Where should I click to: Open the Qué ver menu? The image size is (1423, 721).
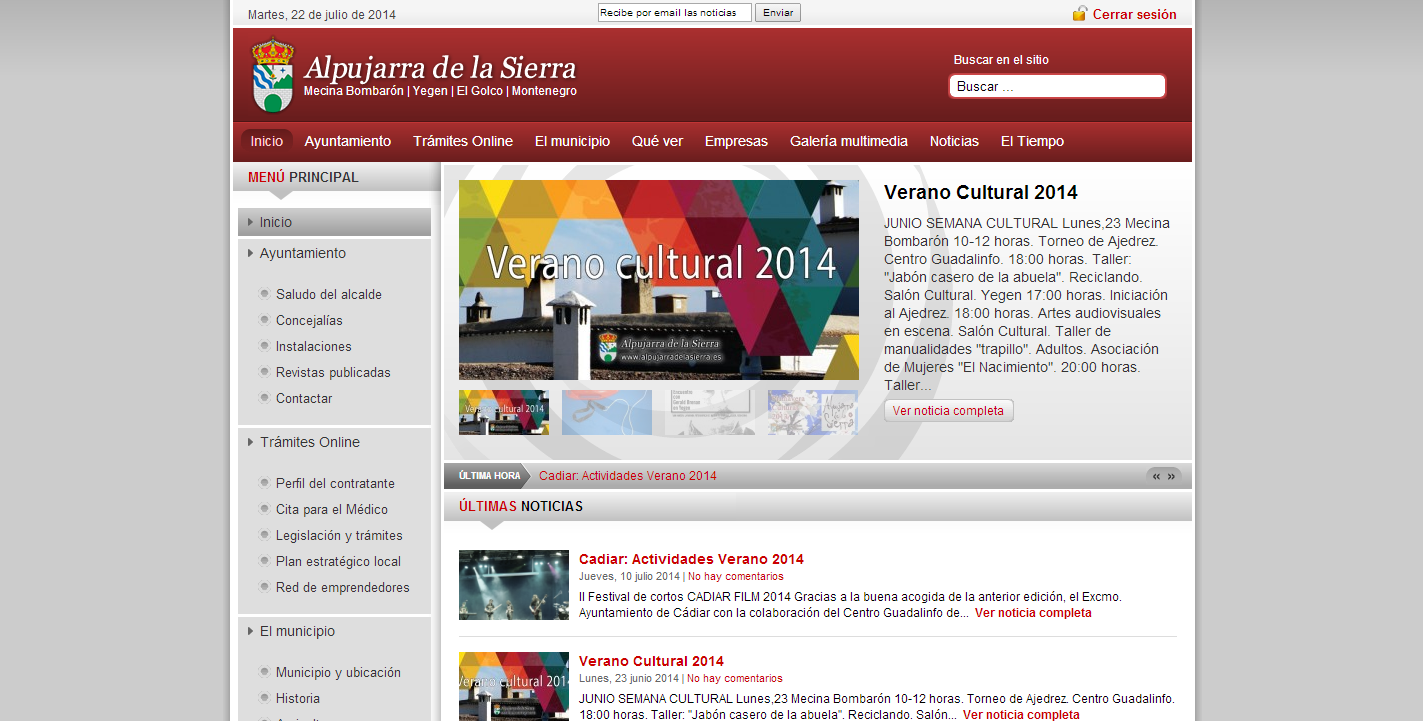657,141
